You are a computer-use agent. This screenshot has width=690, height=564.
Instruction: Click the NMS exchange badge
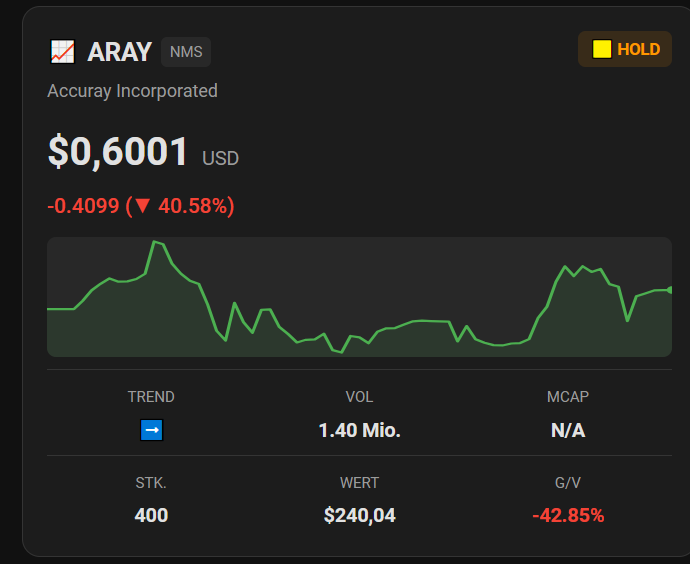[186, 52]
